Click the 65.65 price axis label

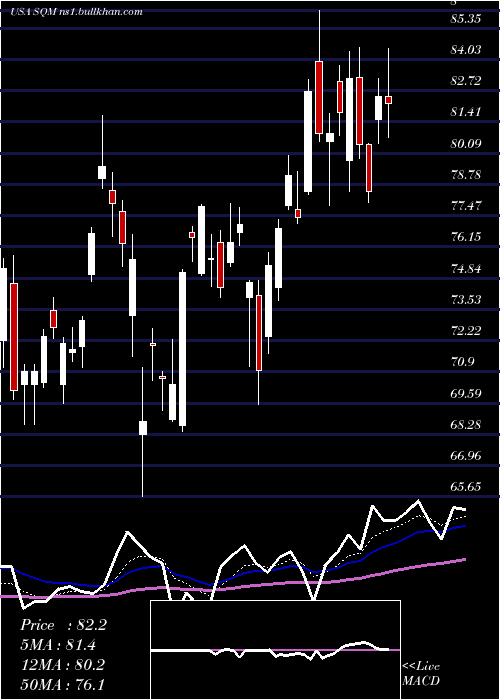click(x=466, y=487)
